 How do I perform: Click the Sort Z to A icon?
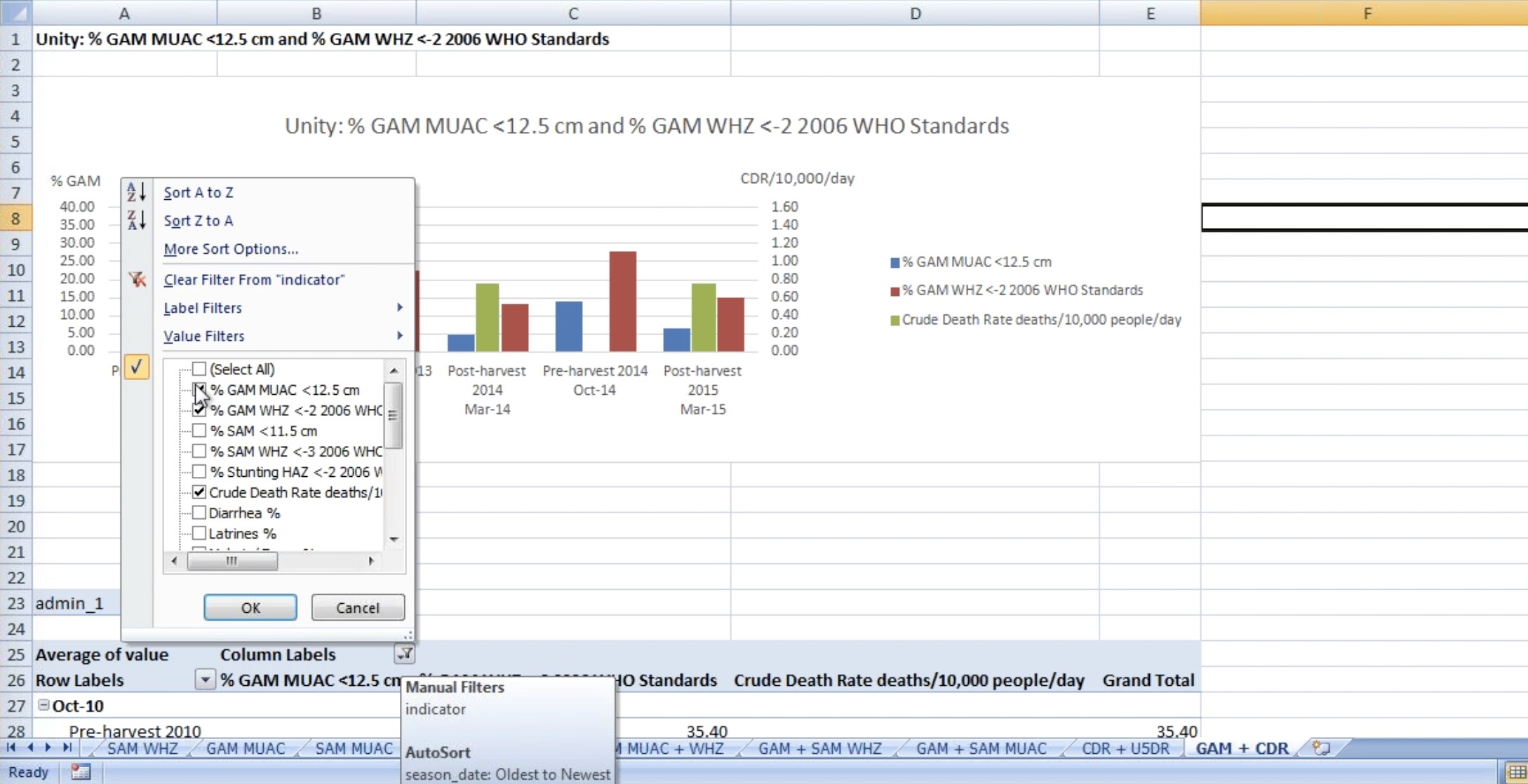tap(136, 220)
